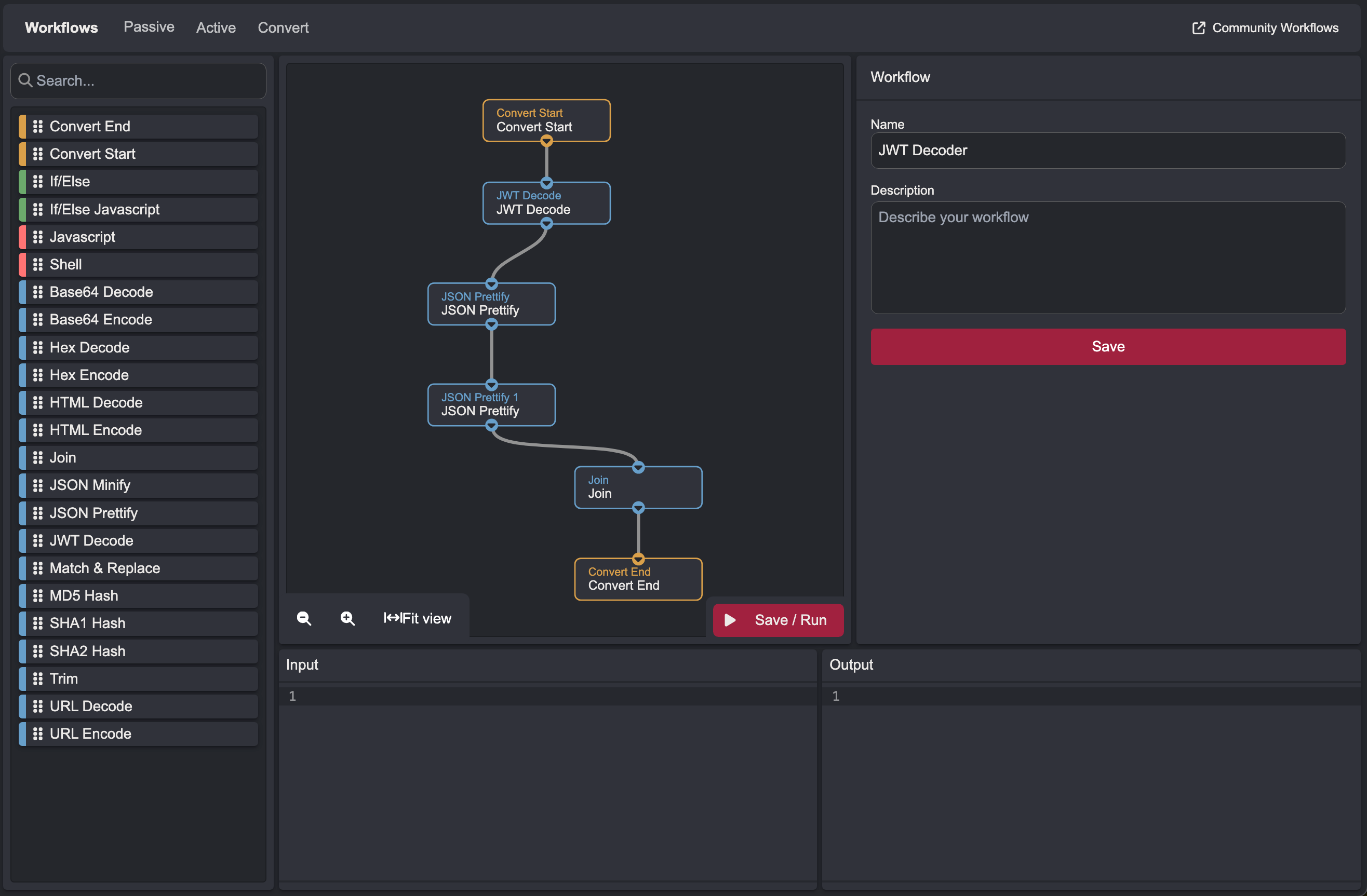
Task: Switch to the Passive tab
Action: tap(149, 26)
